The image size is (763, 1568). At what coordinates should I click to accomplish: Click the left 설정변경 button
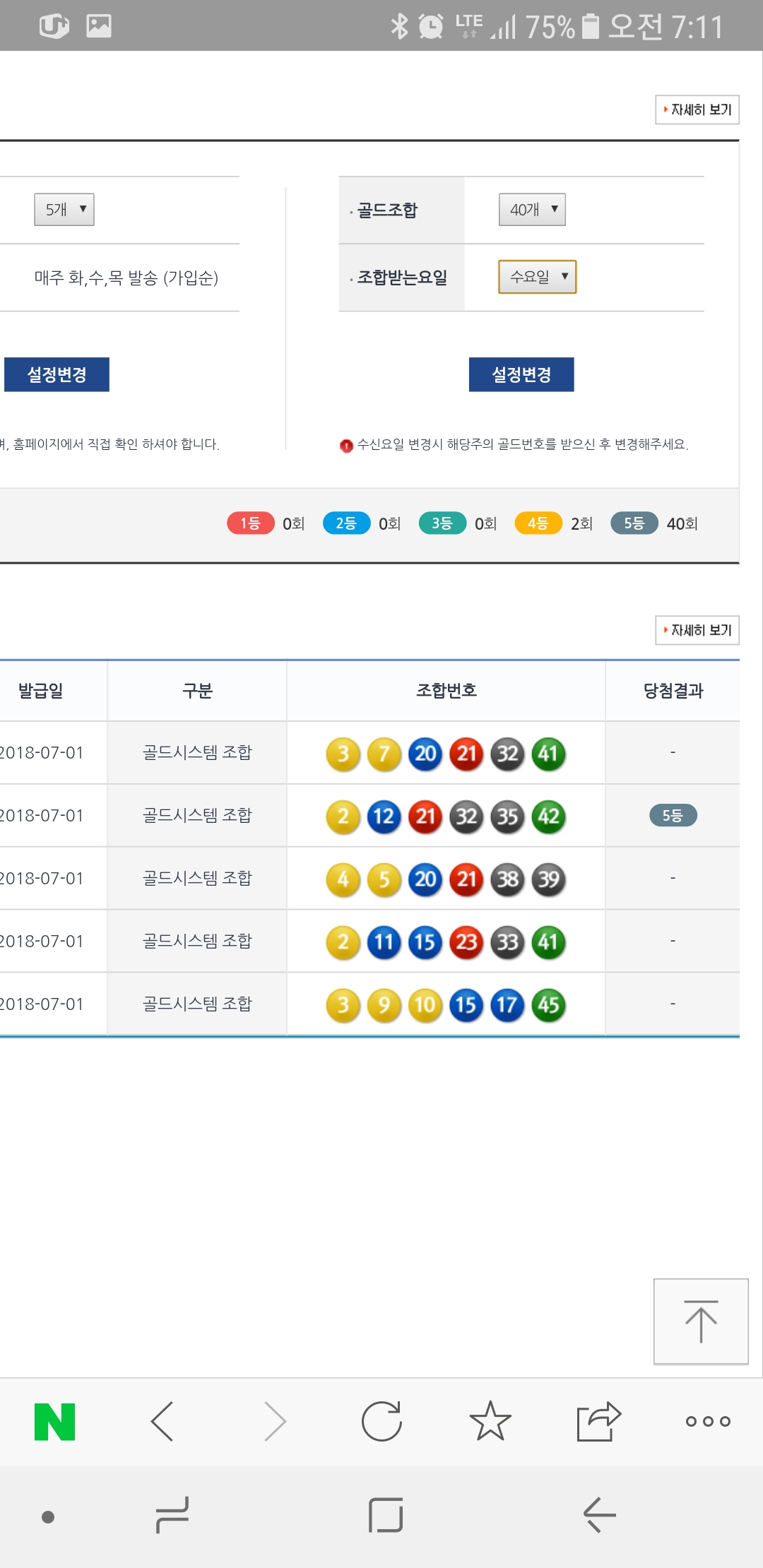[57, 374]
